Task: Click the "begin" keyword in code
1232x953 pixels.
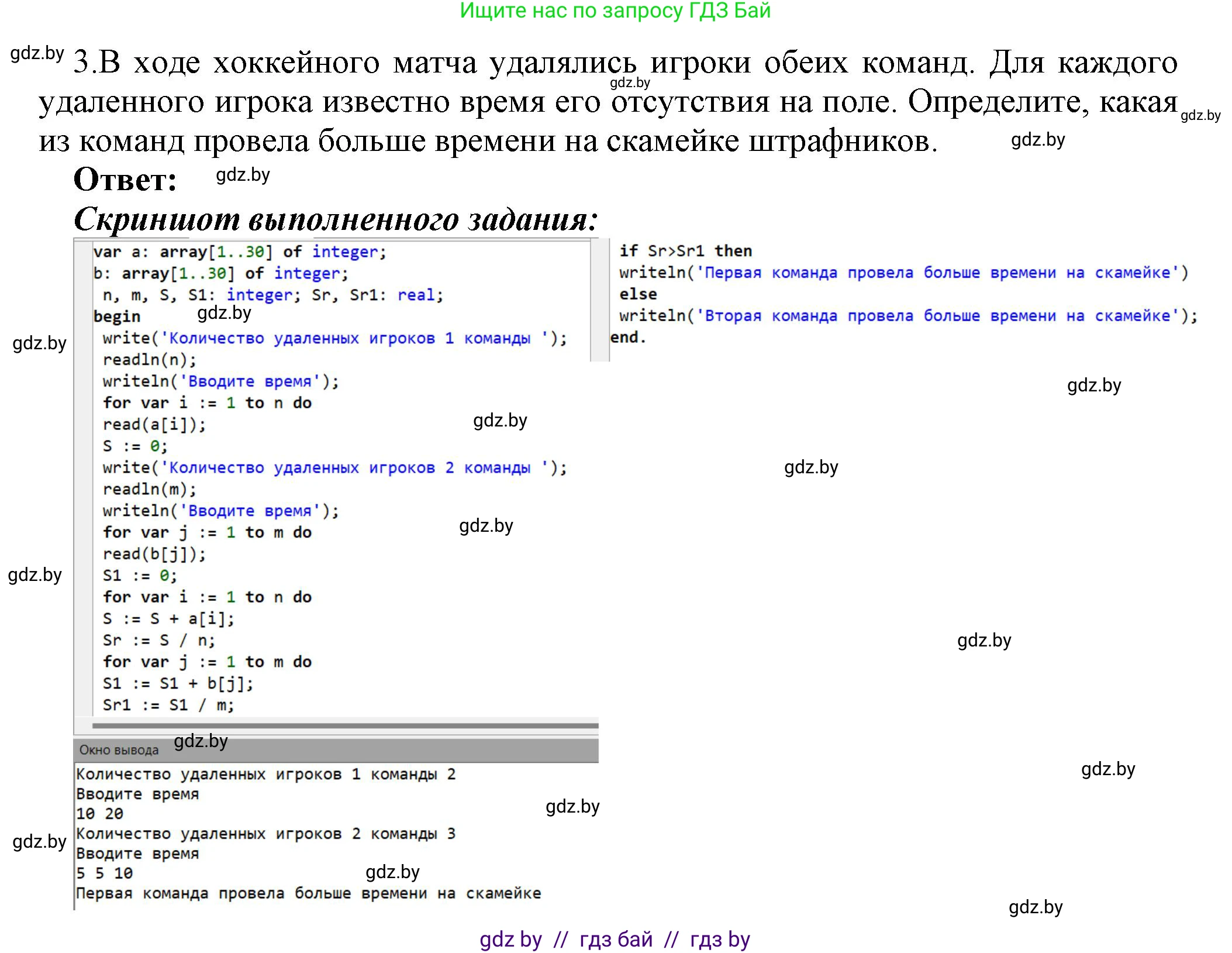Action: point(117,316)
